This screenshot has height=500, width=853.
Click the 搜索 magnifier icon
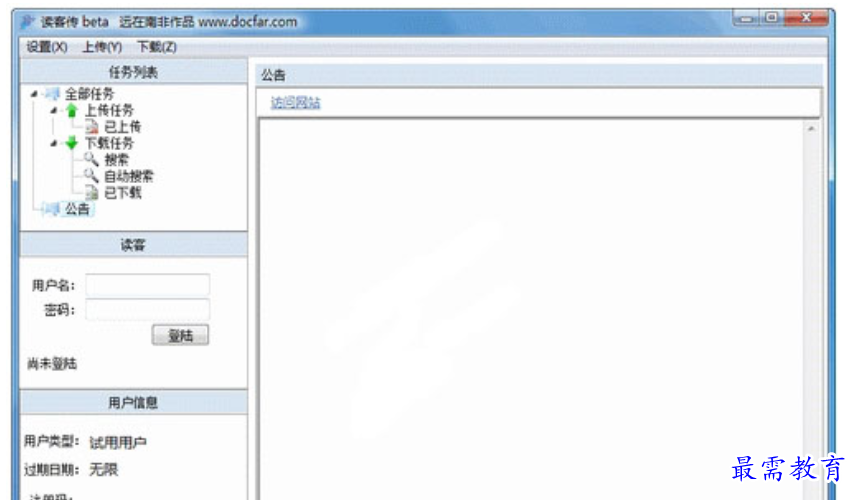click(91, 159)
